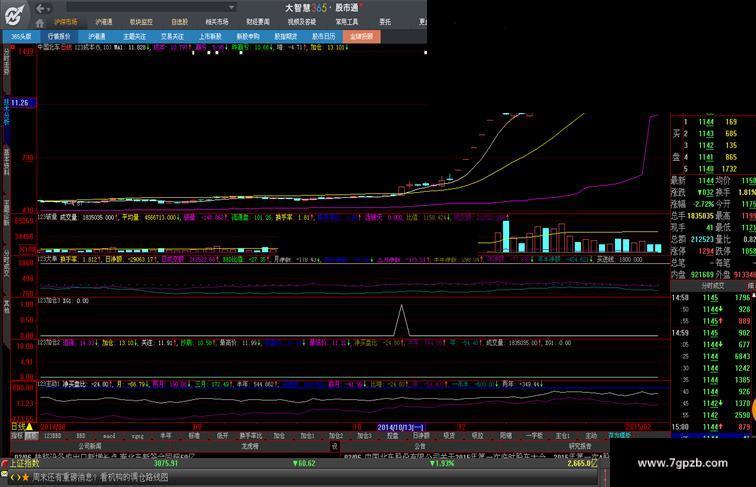The height and width of the screenshot is (487, 756).
Task: Open the 公告 announcements tab
Action: click(x=419, y=446)
